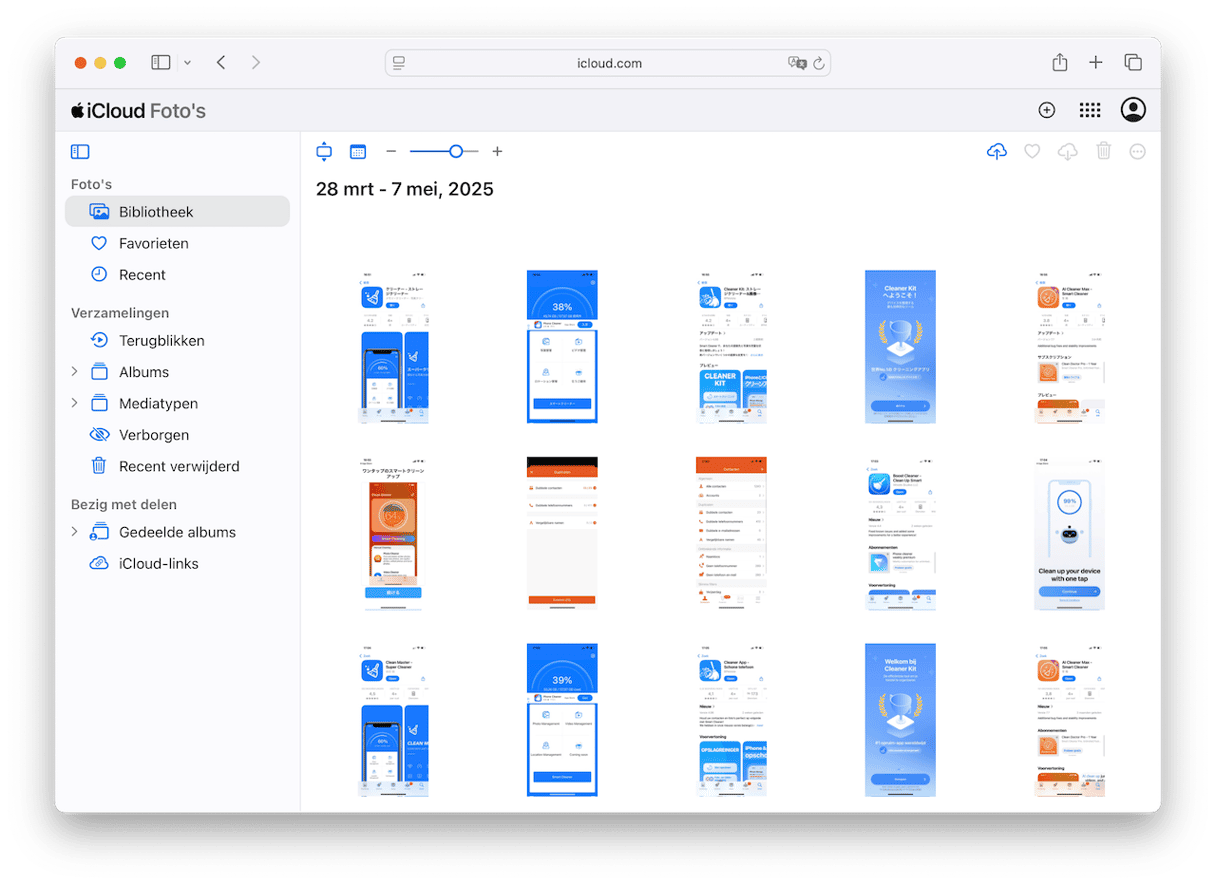Click the trash delete icon in toolbar
The width and height of the screenshot is (1216, 885).
pos(1103,152)
